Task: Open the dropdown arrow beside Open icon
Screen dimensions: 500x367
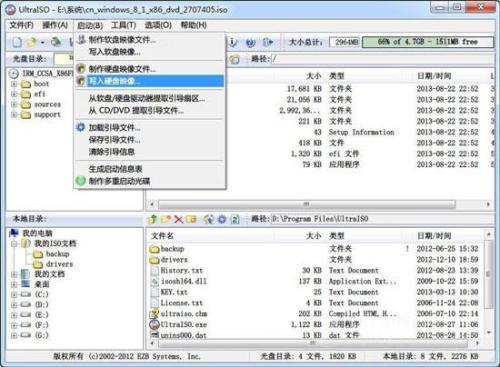Action: [42, 43]
